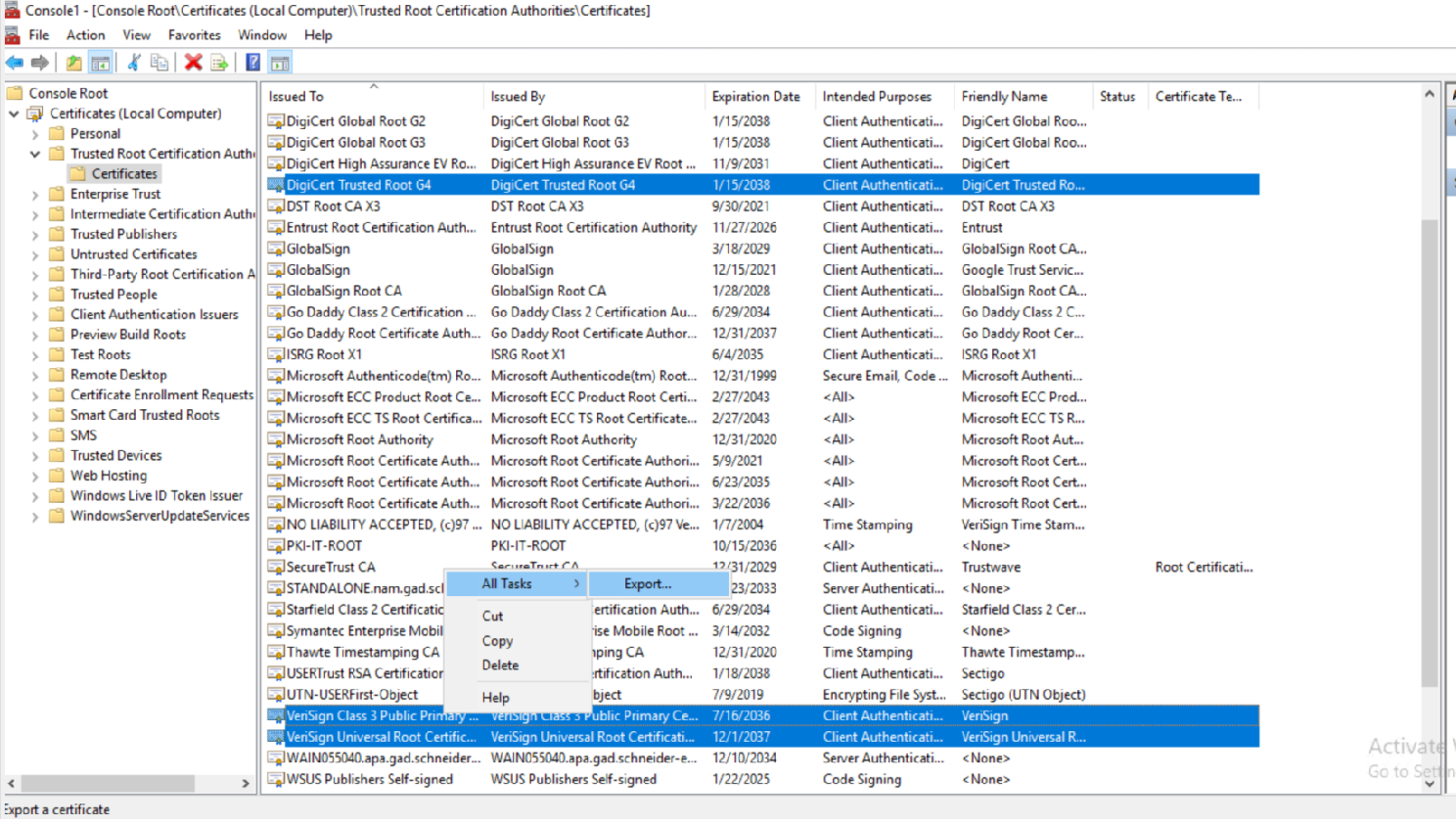Click the folder icon next to Personal

point(56,133)
